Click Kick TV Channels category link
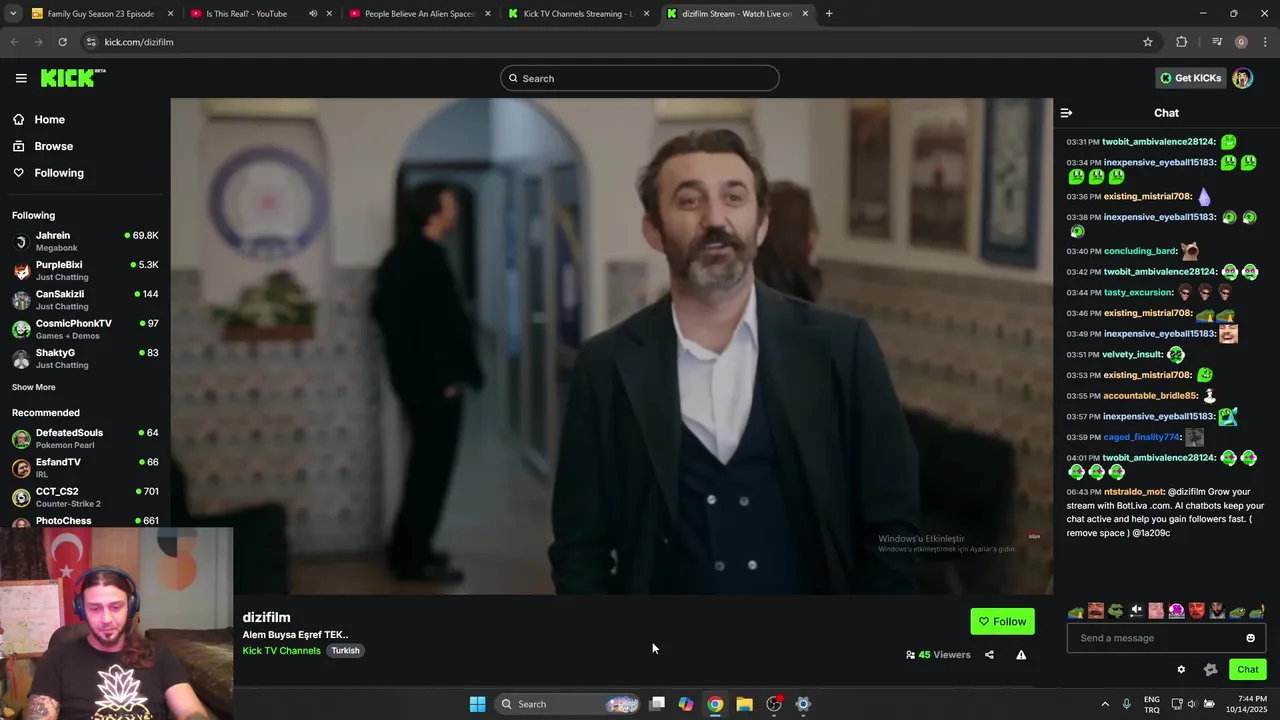This screenshot has height=720, width=1280. 281,651
